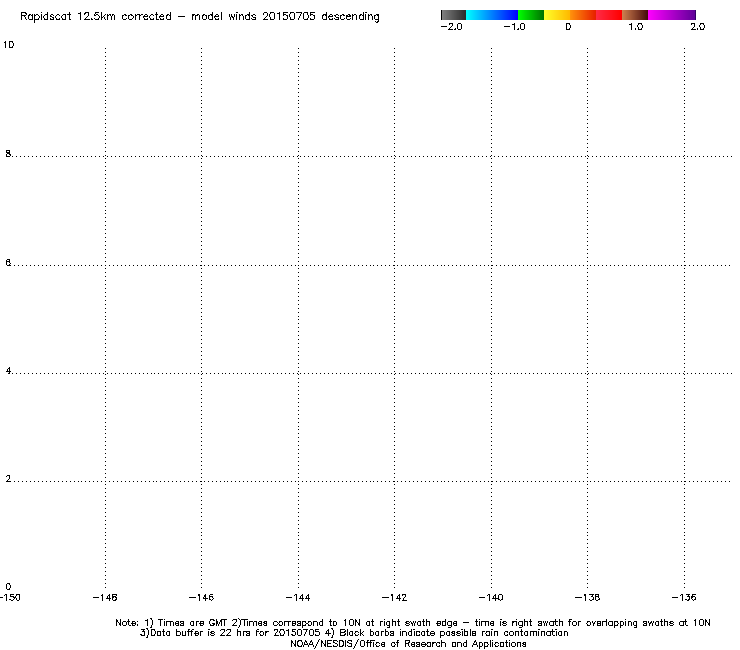The height and width of the screenshot is (650, 740).
Task: Click the note line about Times are GMT
Action: 412,623
